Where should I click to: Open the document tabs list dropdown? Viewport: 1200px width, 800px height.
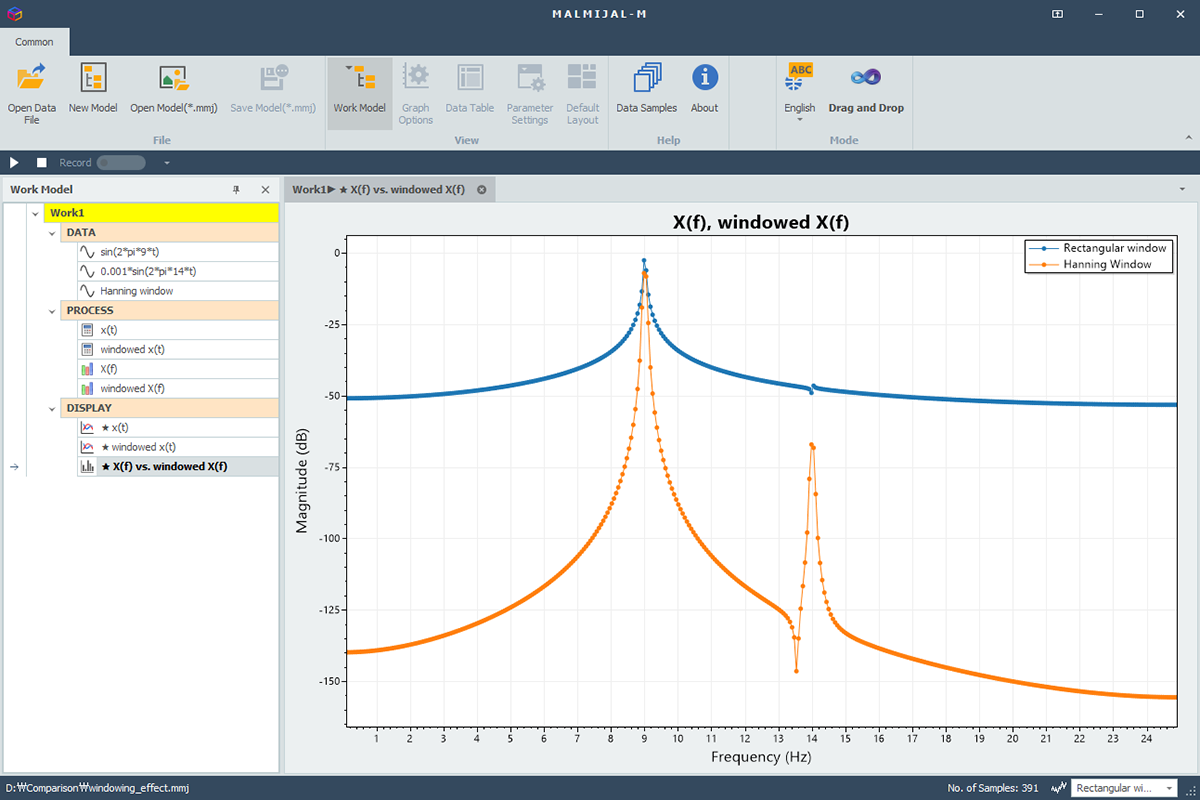1182,189
